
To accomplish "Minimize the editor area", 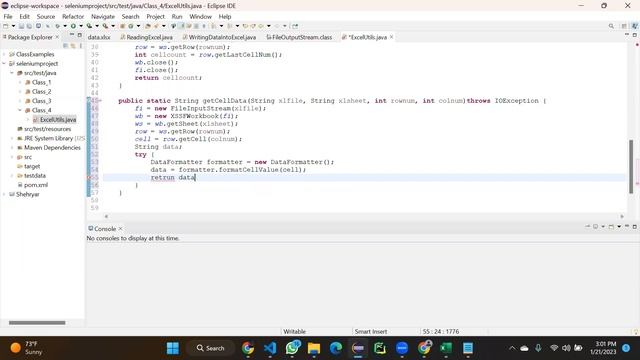I will click(x=627, y=35).
